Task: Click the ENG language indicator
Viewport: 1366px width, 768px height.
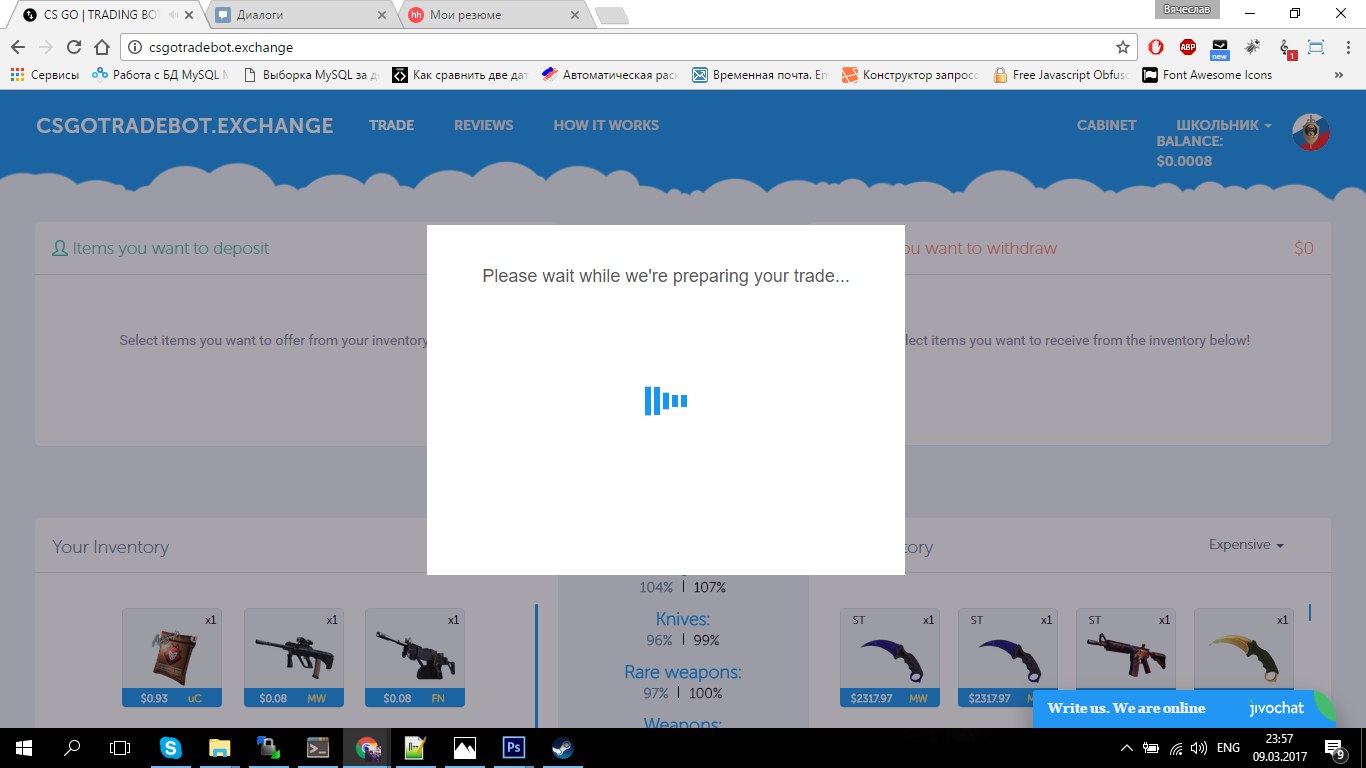Action: coord(1228,747)
